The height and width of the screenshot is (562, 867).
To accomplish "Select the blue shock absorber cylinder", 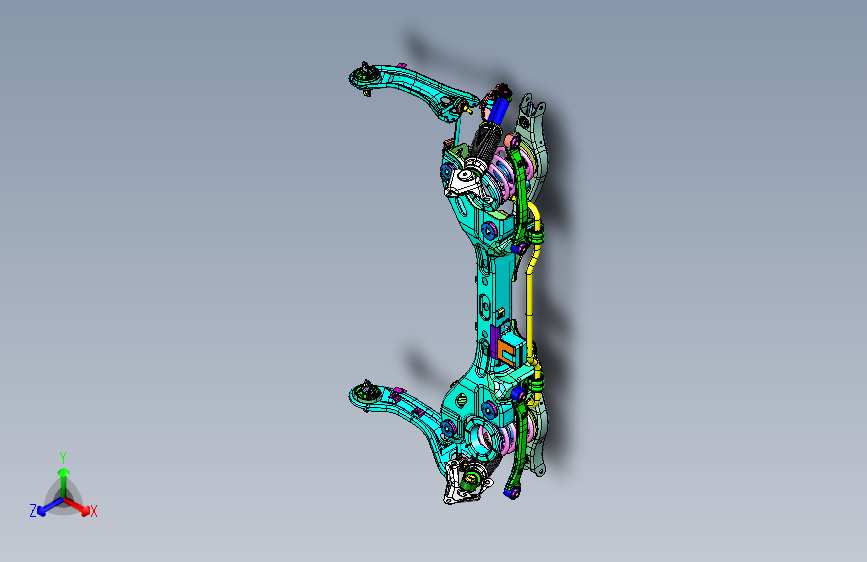I will point(500,110).
